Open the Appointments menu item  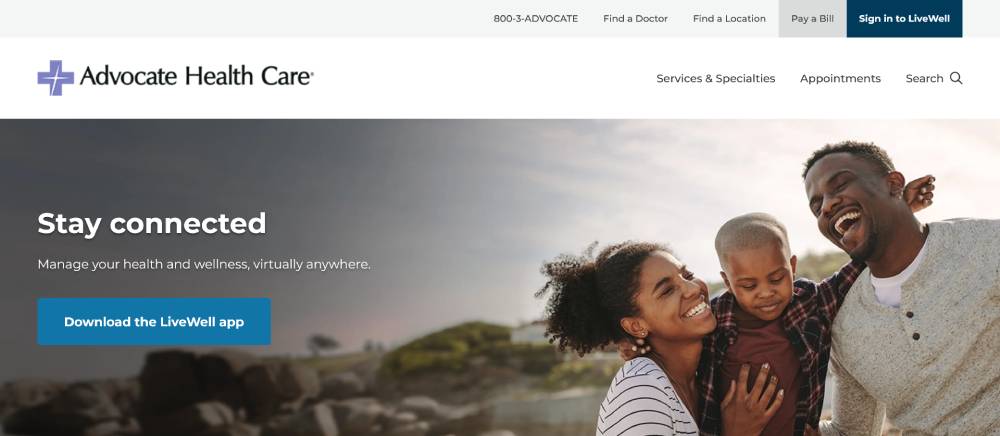[x=840, y=78]
